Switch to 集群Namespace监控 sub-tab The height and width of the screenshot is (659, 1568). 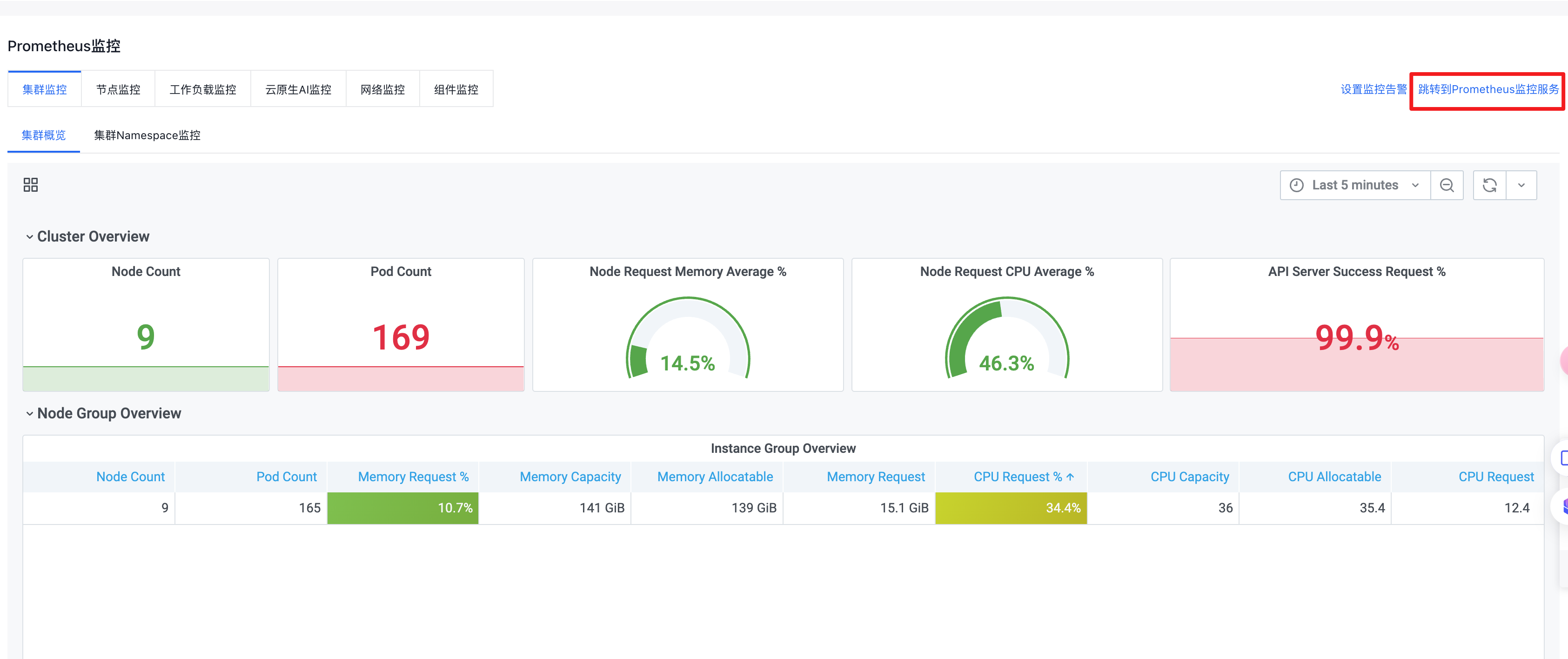[x=147, y=135]
